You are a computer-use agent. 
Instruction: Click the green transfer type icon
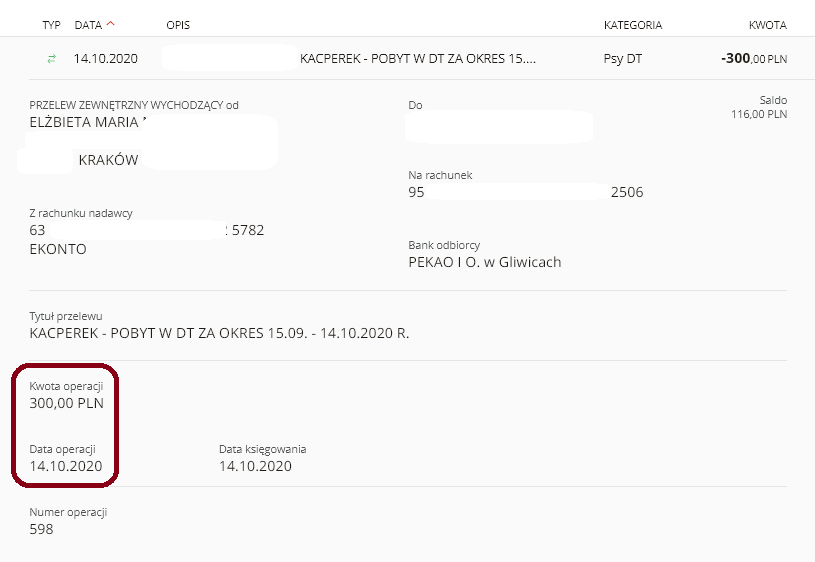coord(51,59)
